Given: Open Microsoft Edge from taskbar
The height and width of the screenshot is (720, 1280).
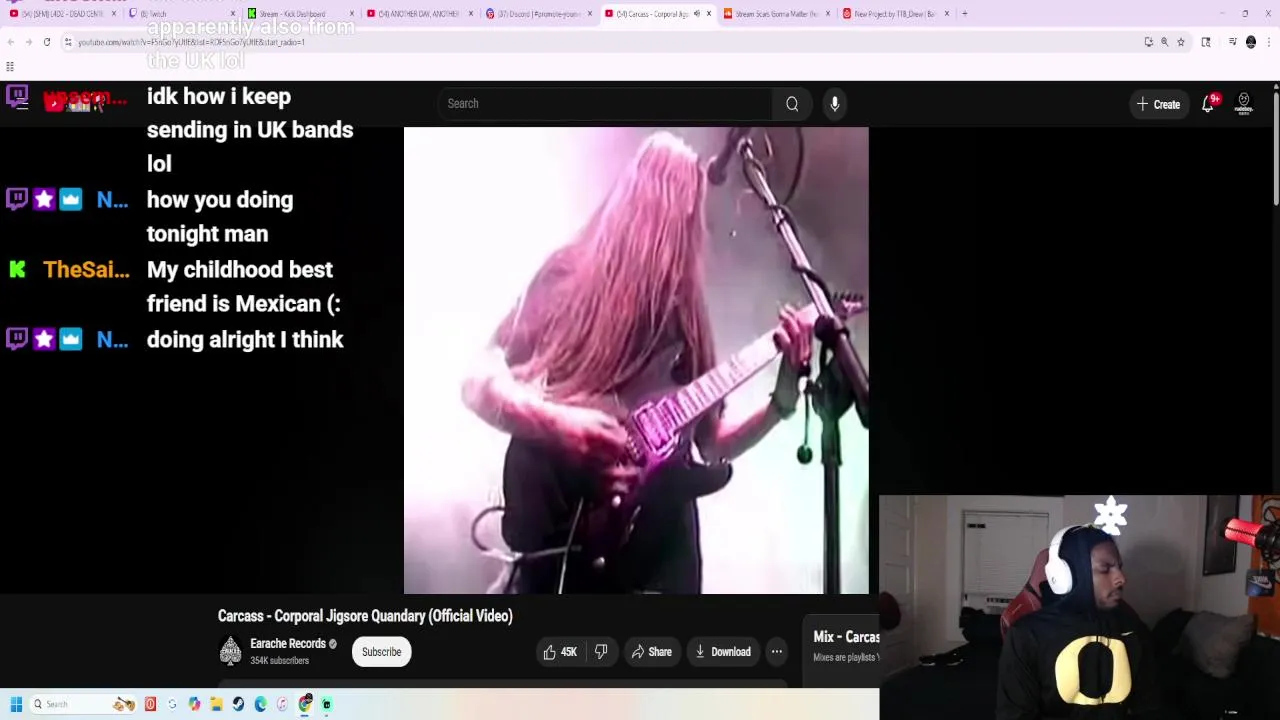Looking at the screenshot, I should point(260,704).
